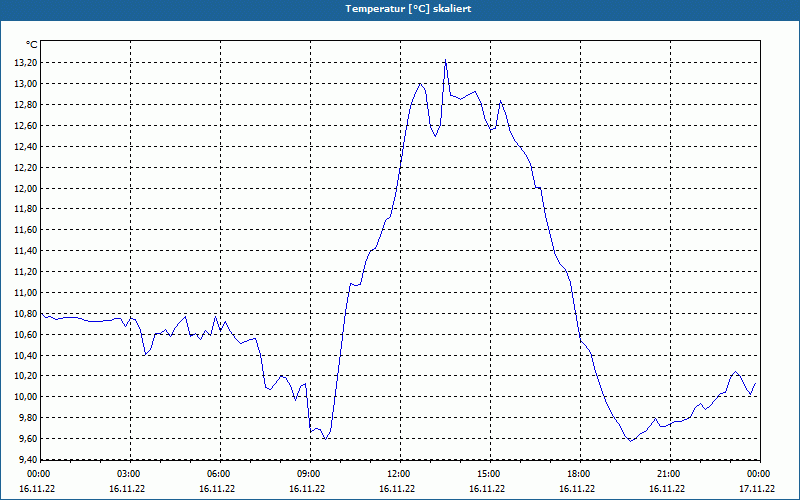
Task: Select the 10,60 y-axis label
Action: pyautogui.click(x=27, y=334)
